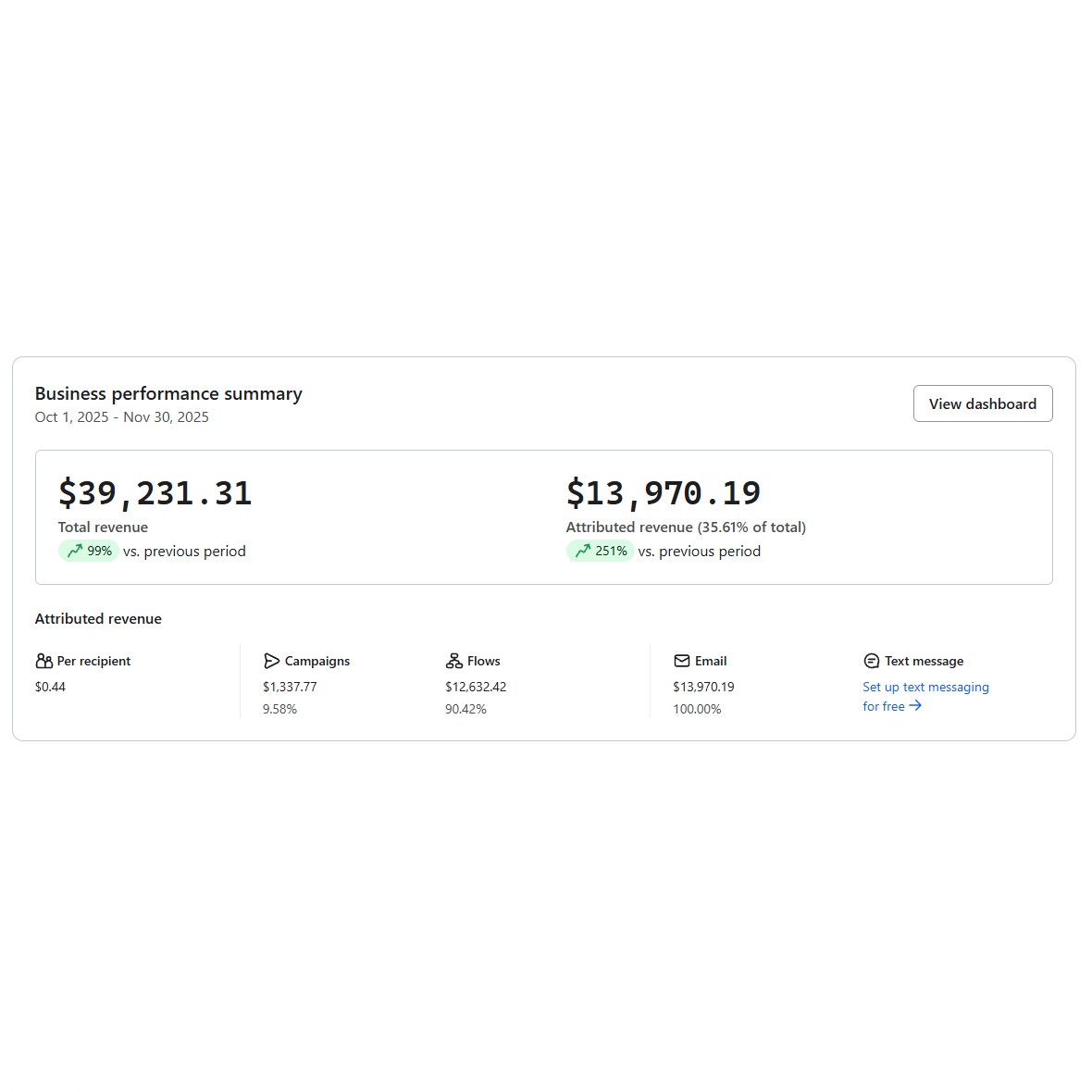The height and width of the screenshot is (1092, 1092).
Task: Follow the Set up text messaging link
Action: tap(925, 697)
